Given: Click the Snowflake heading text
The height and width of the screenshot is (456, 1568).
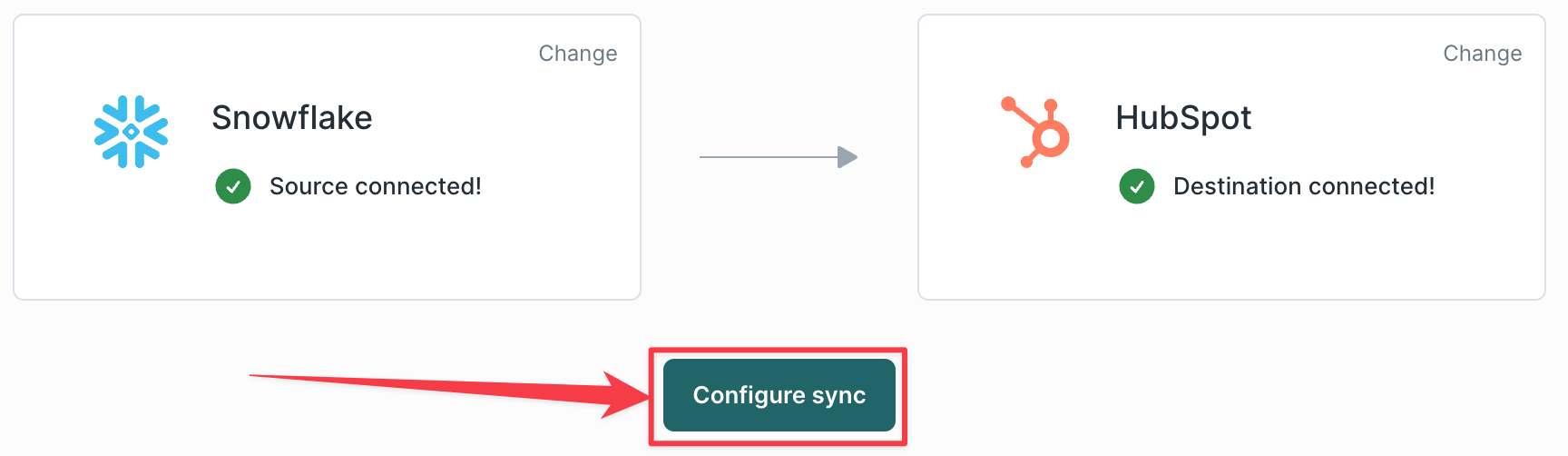Looking at the screenshot, I should click(292, 118).
